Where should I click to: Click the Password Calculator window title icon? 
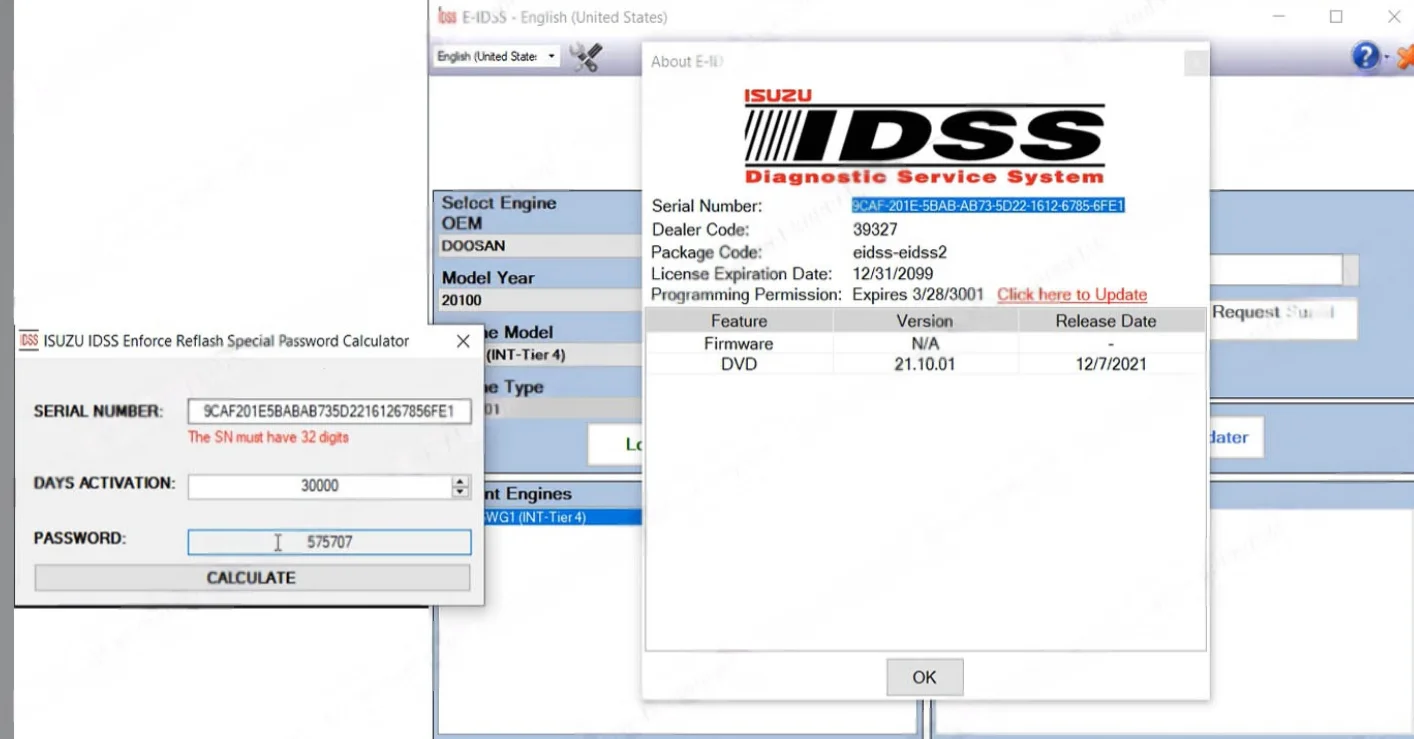coord(29,341)
